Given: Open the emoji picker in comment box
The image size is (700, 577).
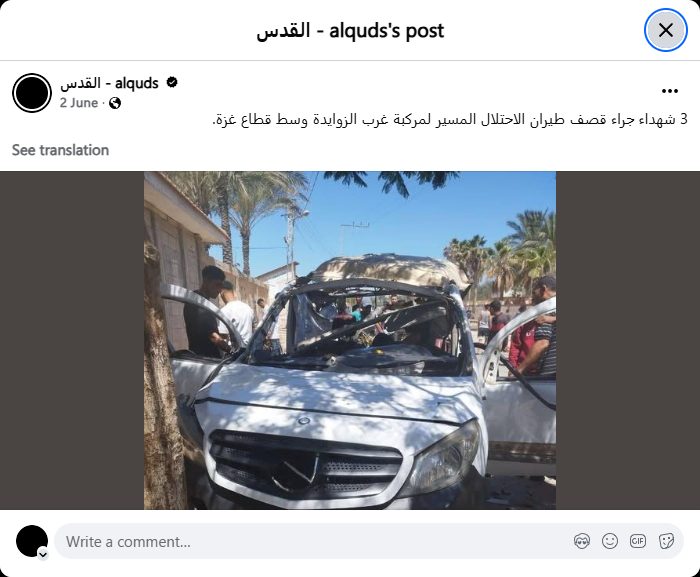Looking at the screenshot, I should click(x=610, y=541).
